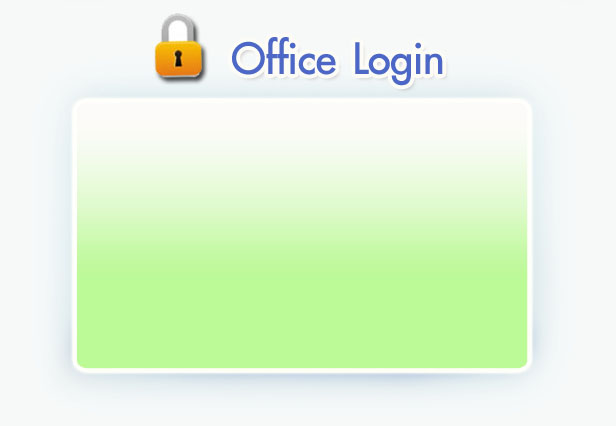Click the panel's white left border
616x426 pixels.
click(x=75, y=235)
